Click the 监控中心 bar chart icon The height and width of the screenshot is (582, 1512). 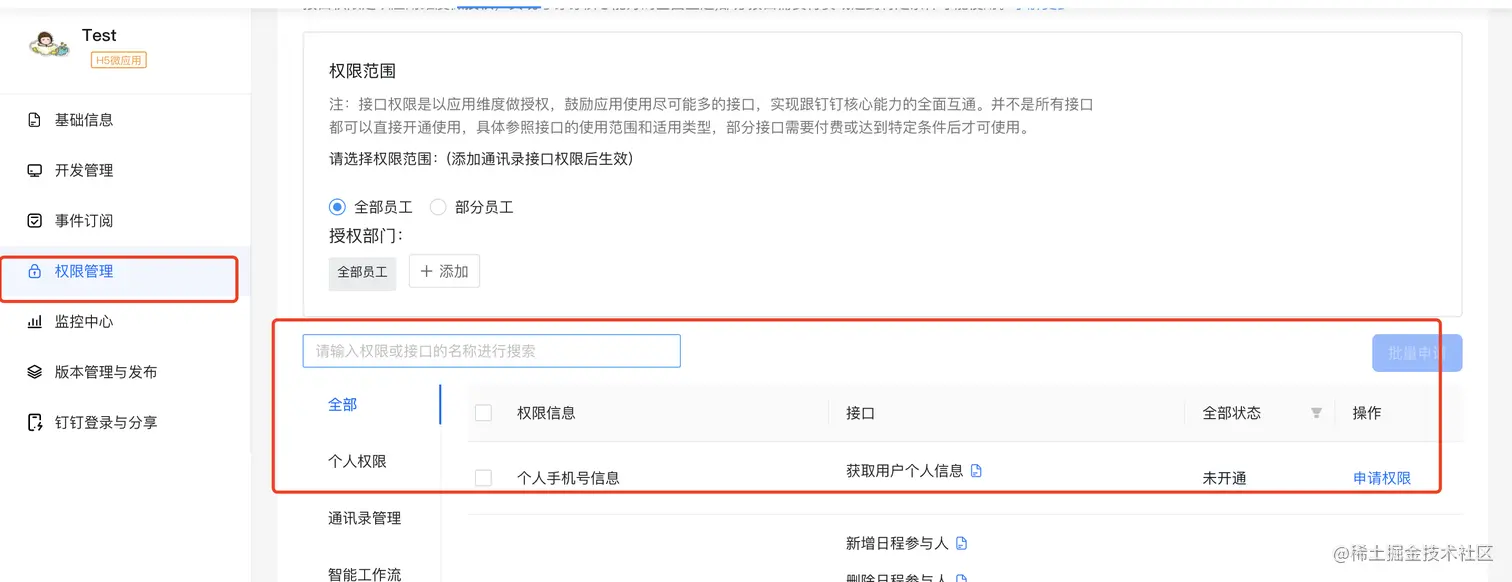(x=34, y=322)
